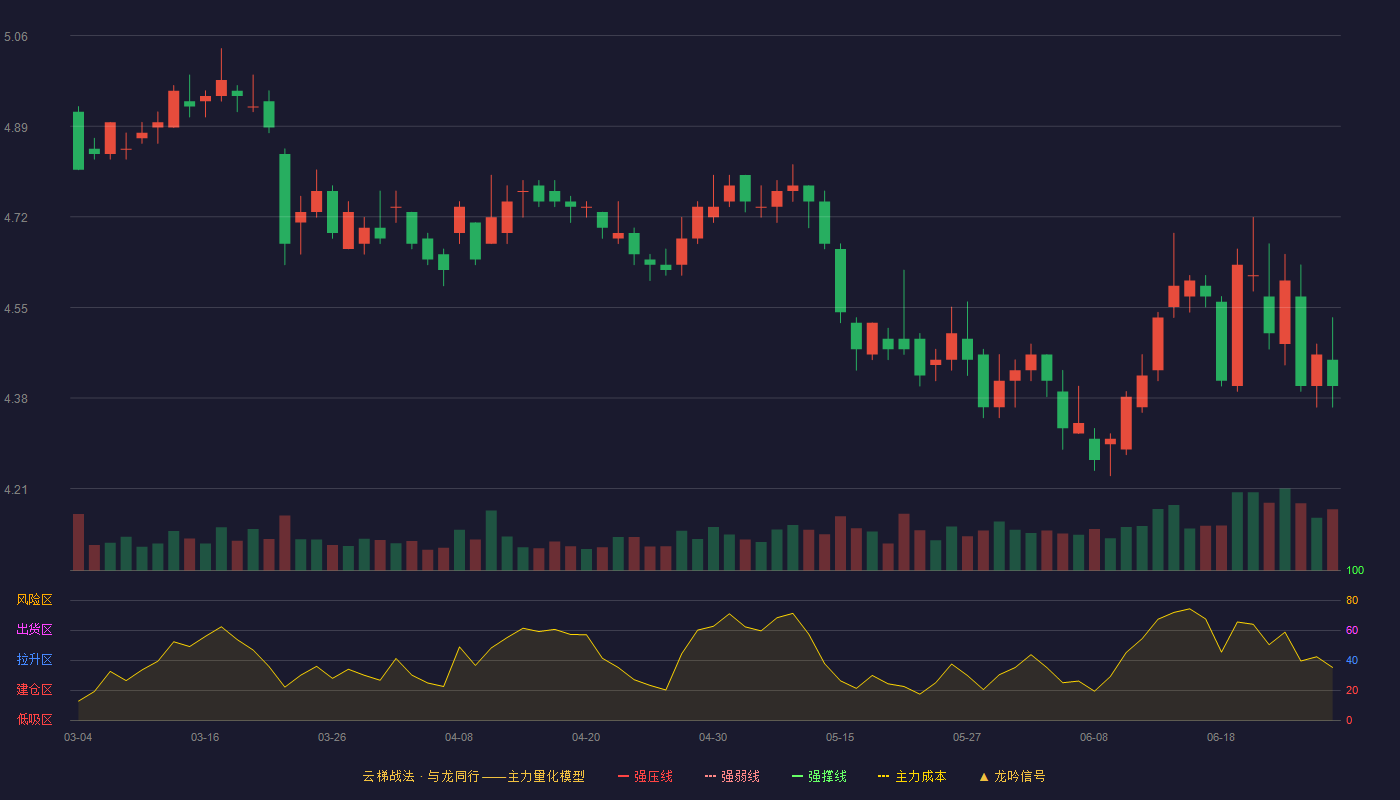Select the 风险区 zone label

pyautogui.click(x=34, y=600)
